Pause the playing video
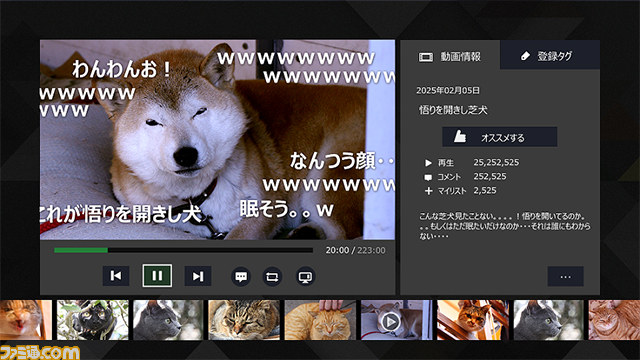This screenshot has height=360, width=640. coord(157,276)
